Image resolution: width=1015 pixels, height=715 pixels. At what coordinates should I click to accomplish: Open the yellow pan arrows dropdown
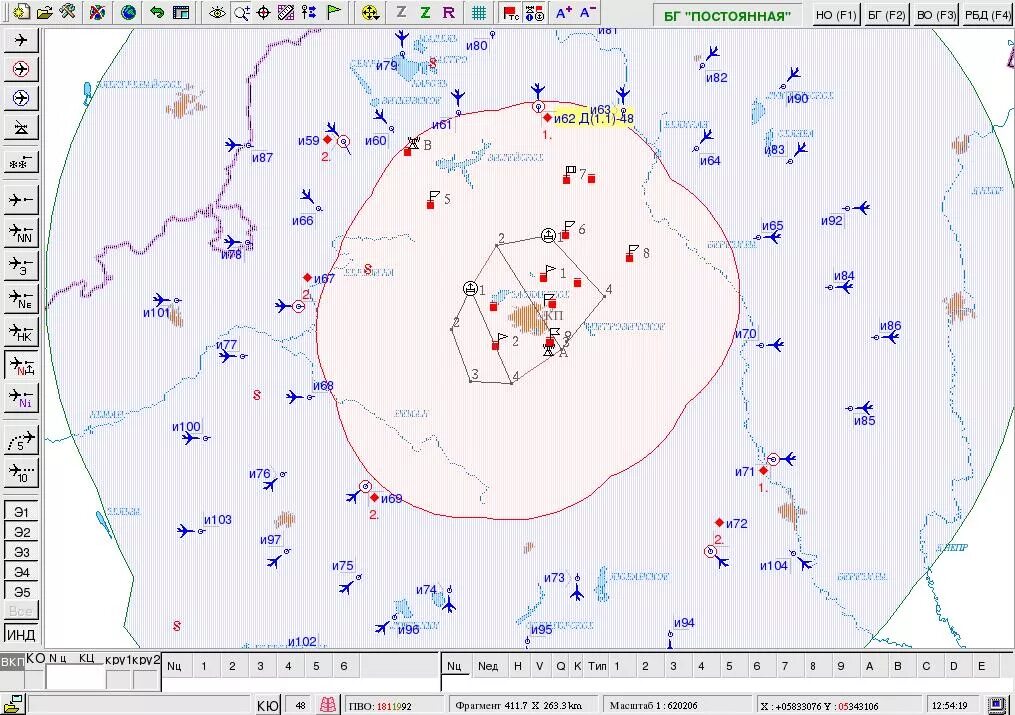coord(370,12)
